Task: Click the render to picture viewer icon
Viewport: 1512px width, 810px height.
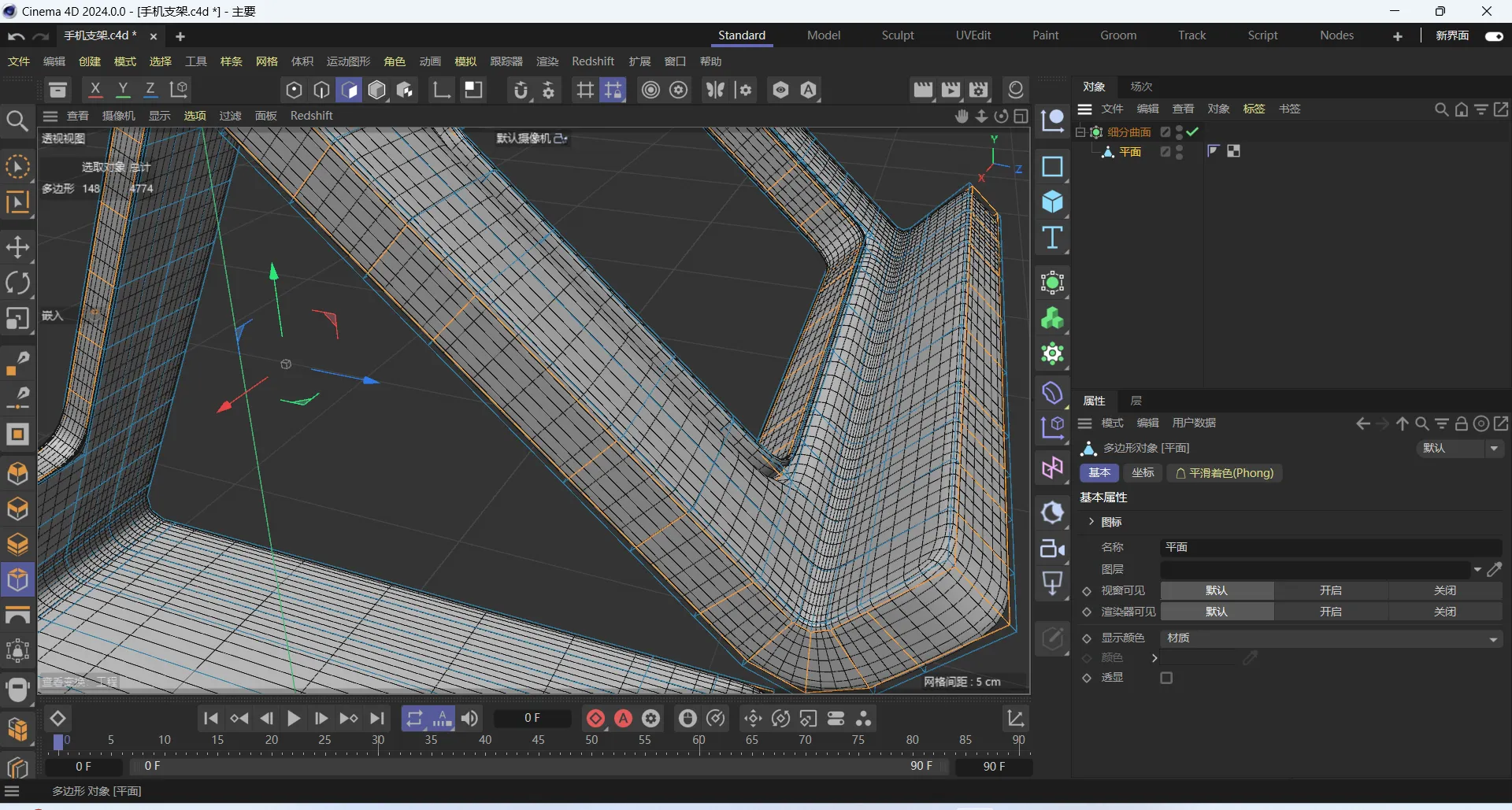Action: [951, 90]
